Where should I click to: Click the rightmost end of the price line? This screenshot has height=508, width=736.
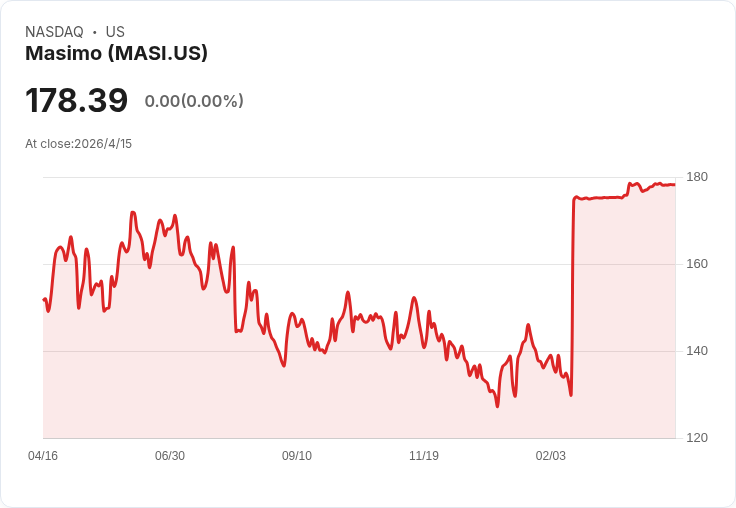pos(675,185)
